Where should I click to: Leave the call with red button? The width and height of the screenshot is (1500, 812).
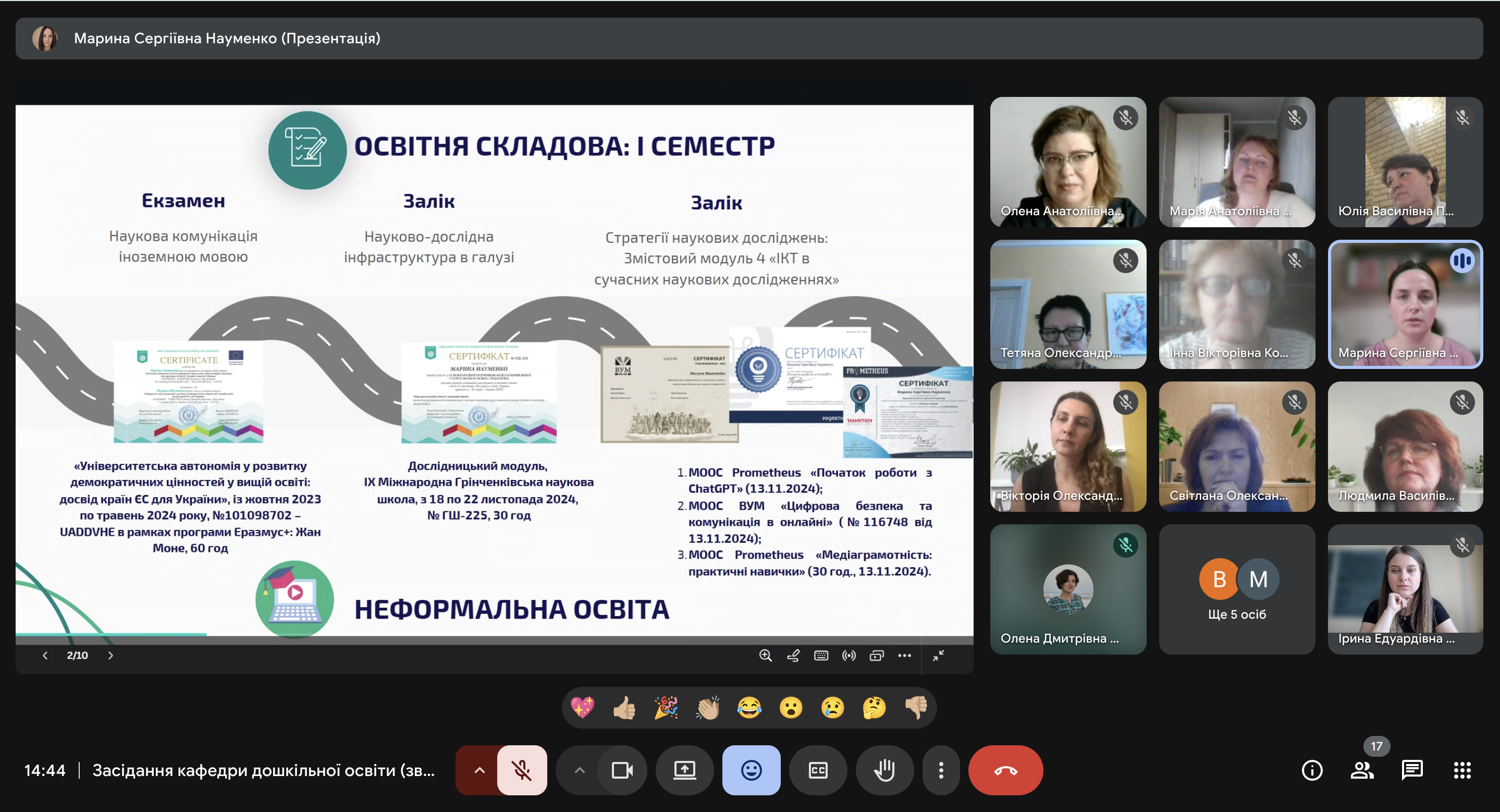coord(1005,770)
